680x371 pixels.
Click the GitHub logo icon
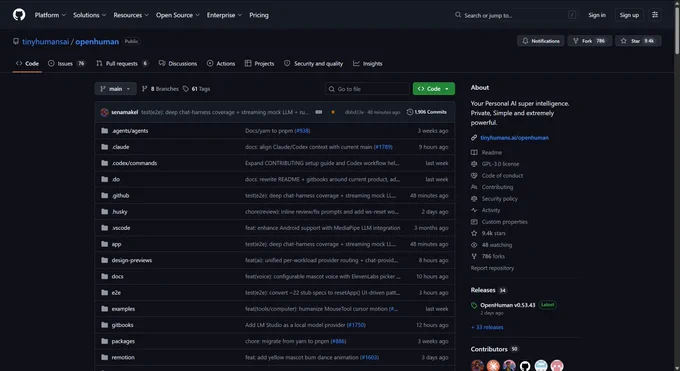(19, 15)
